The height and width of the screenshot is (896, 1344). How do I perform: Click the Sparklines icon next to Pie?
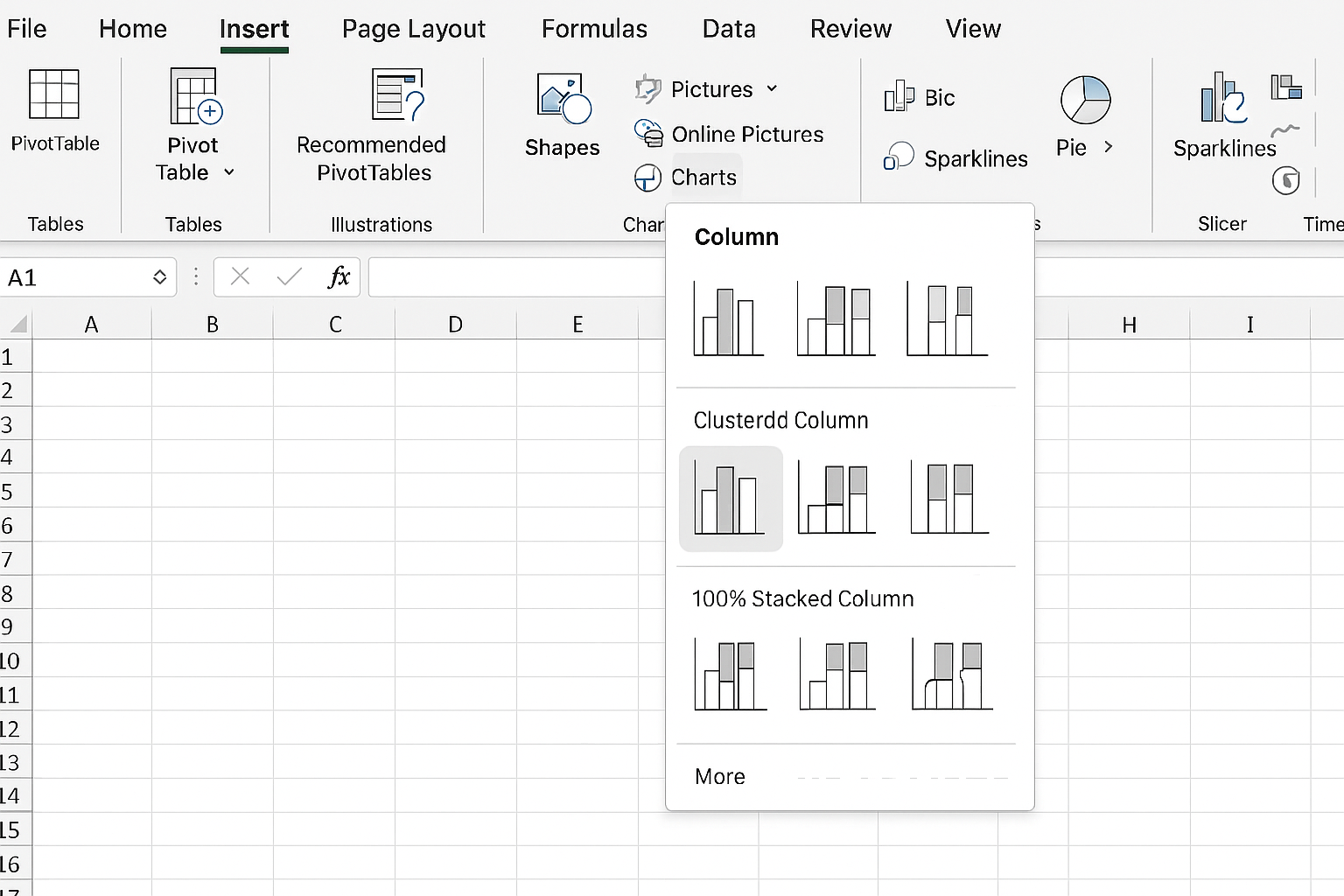pos(899,157)
